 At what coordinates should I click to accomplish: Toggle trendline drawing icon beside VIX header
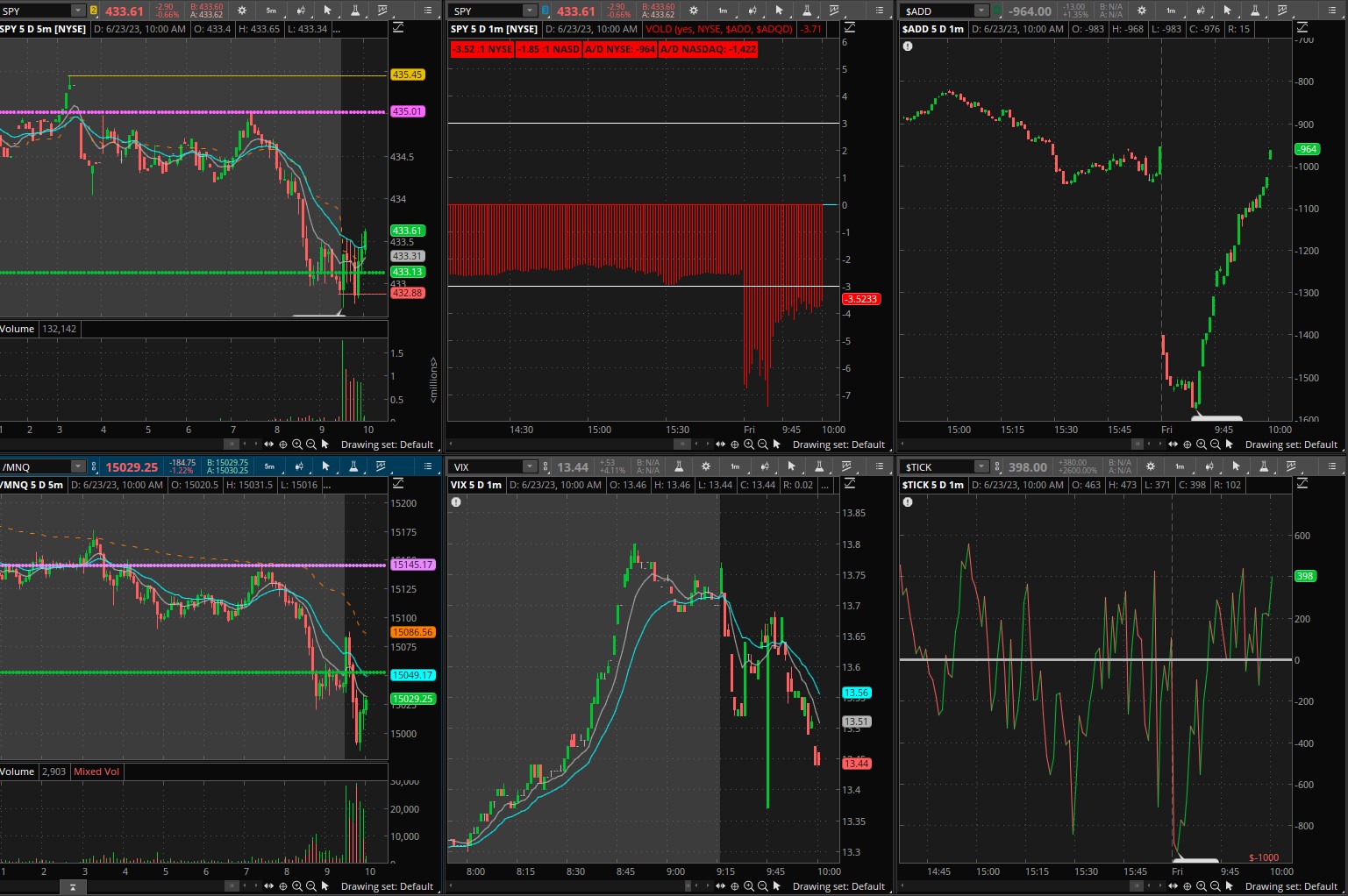pos(849,484)
